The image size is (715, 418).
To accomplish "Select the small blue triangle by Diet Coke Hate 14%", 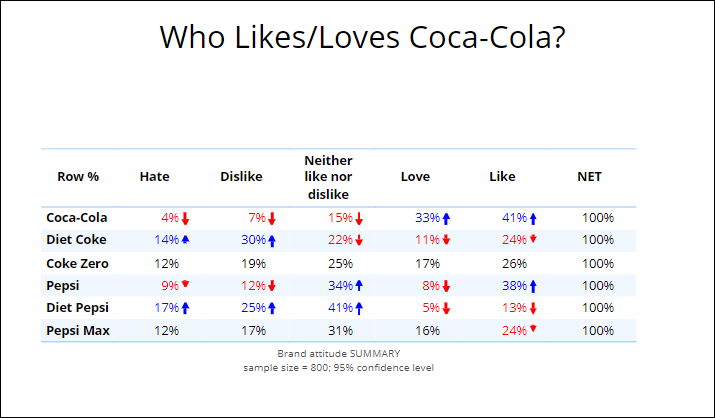I will [x=186, y=238].
